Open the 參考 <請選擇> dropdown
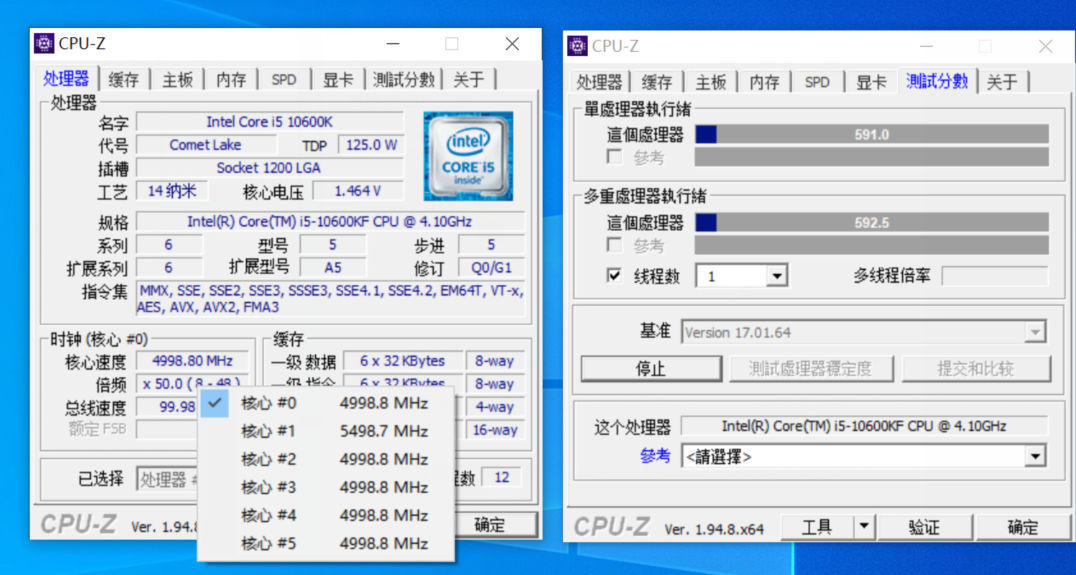The image size is (1076, 575). pyautogui.click(x=1035, y=456)
